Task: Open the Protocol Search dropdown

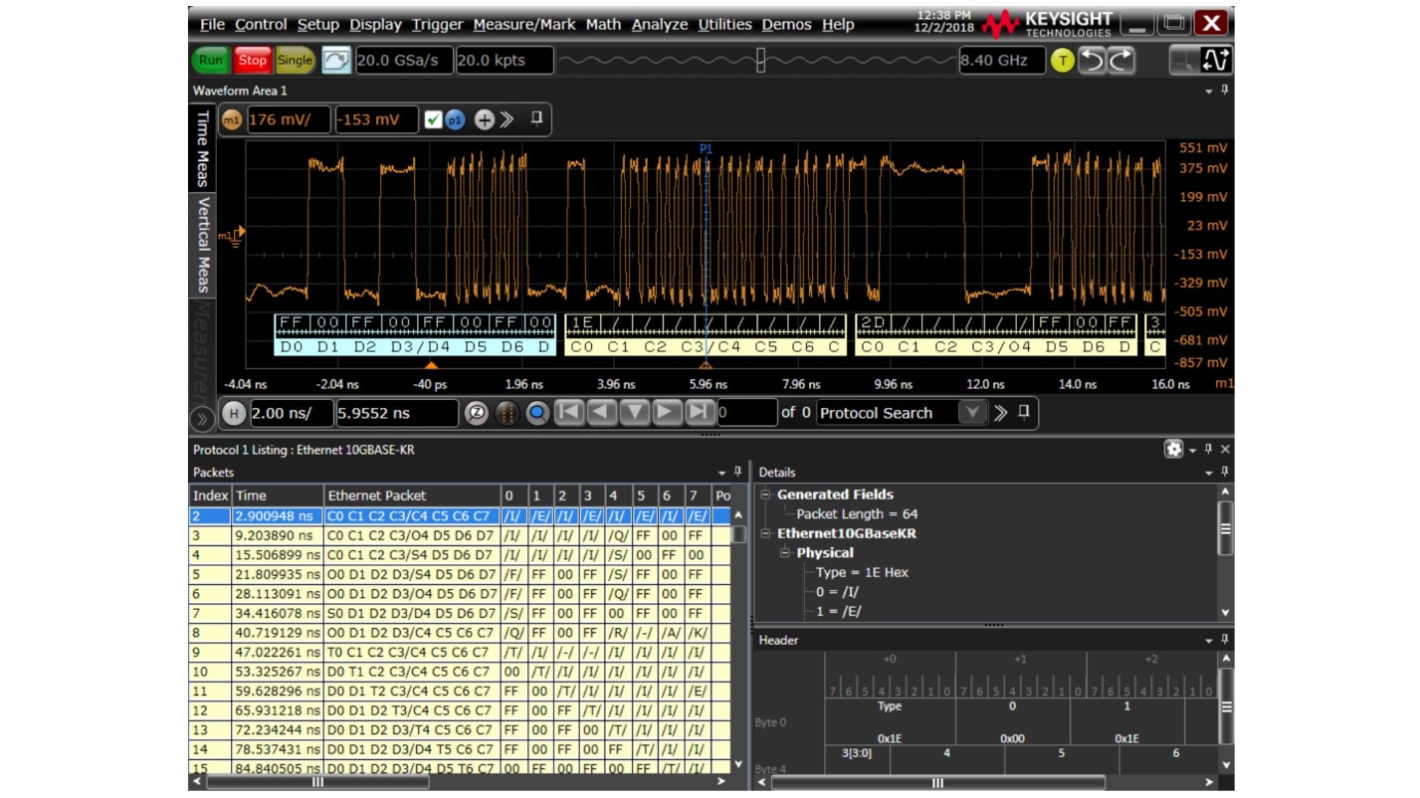Action: (971, 413)
